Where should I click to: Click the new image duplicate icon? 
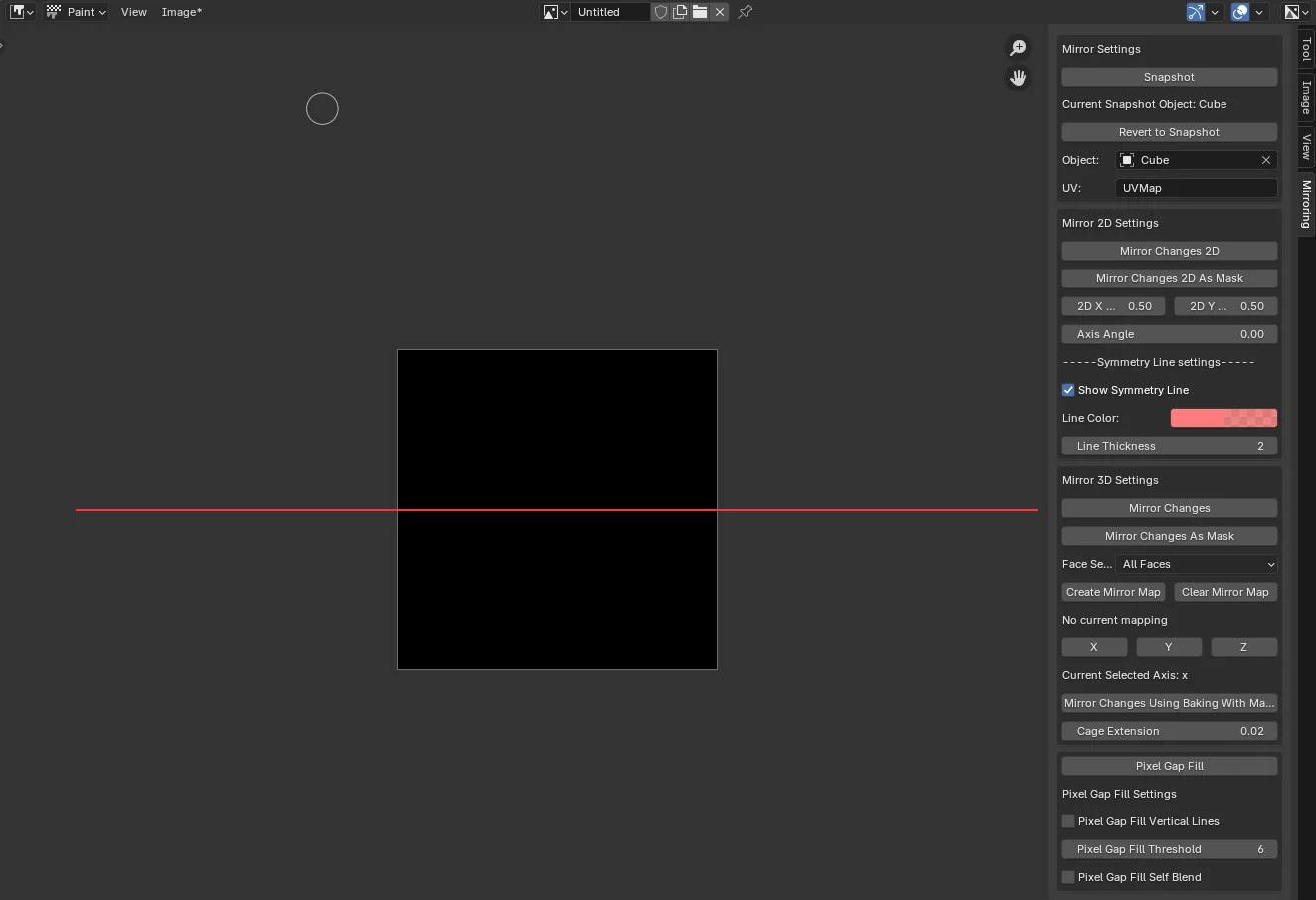(680, 12)
